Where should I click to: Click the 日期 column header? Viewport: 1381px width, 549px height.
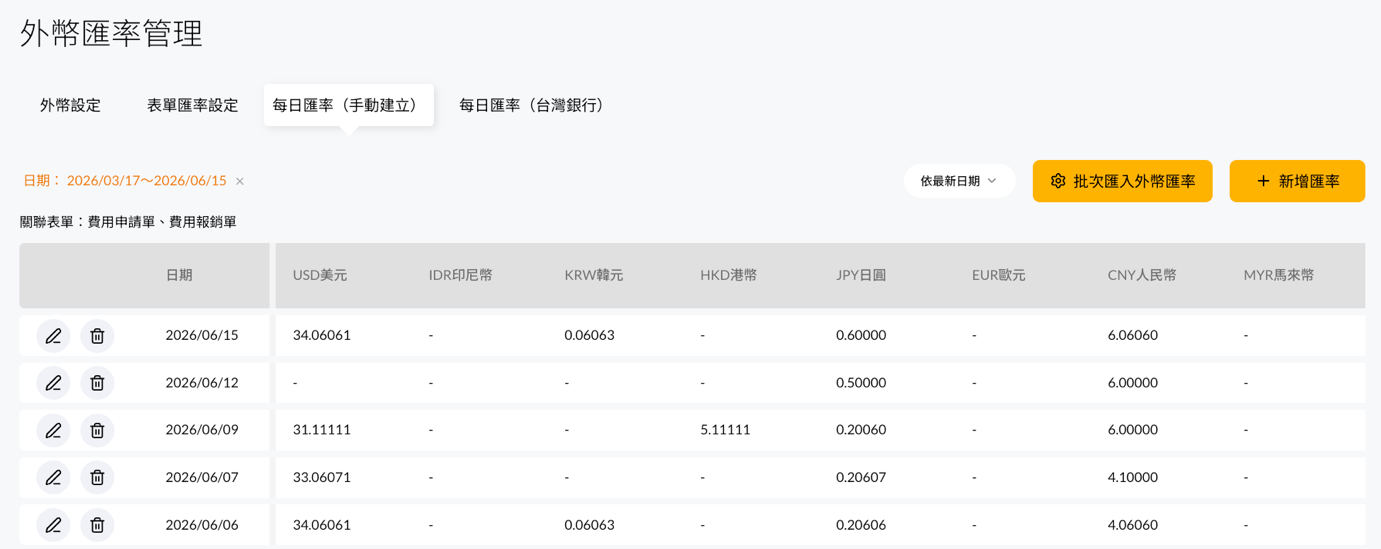pos(179,275)
